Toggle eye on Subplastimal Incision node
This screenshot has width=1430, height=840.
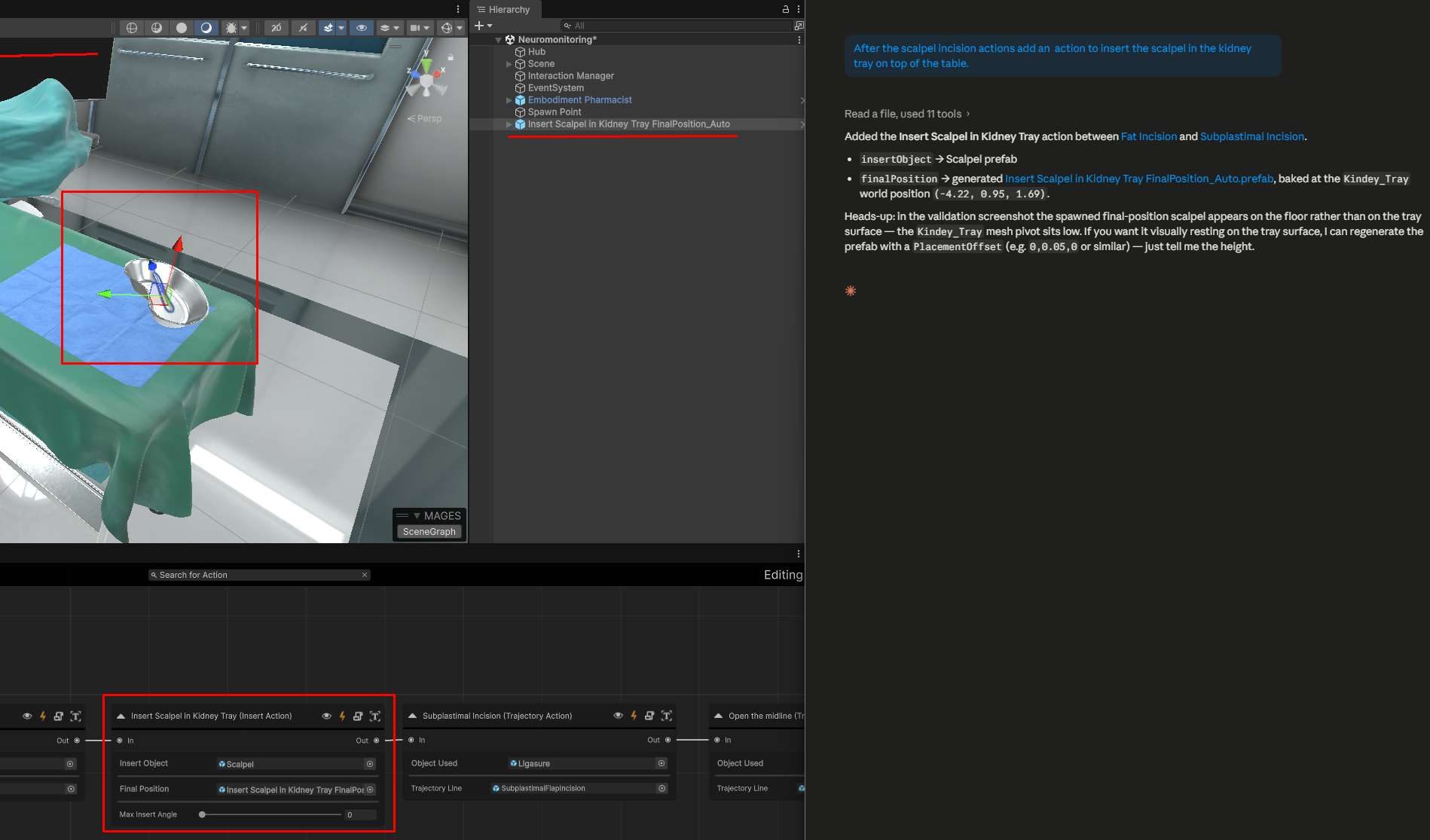click(x=618, y=716)
